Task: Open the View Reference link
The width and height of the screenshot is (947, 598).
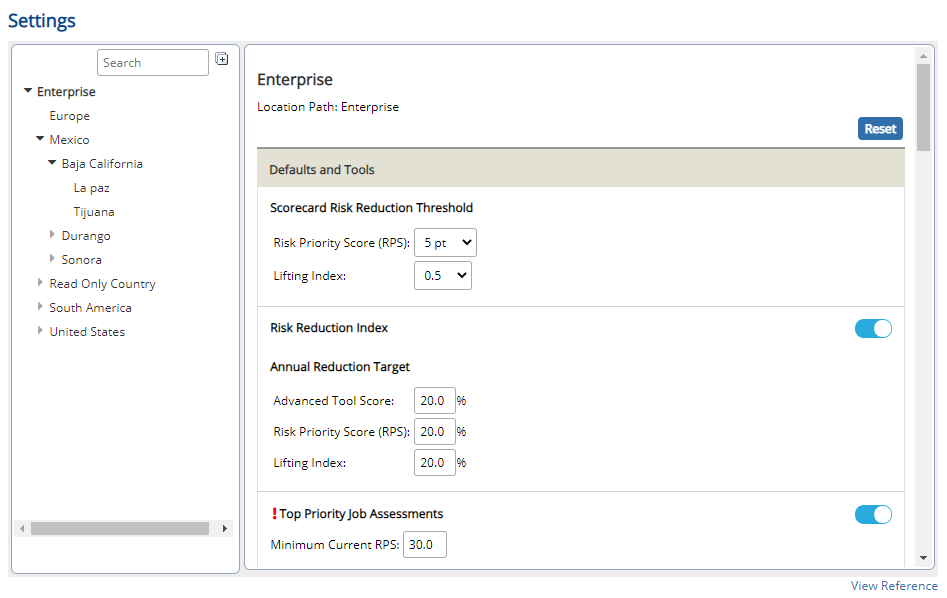Action: (x=894, y=585)
